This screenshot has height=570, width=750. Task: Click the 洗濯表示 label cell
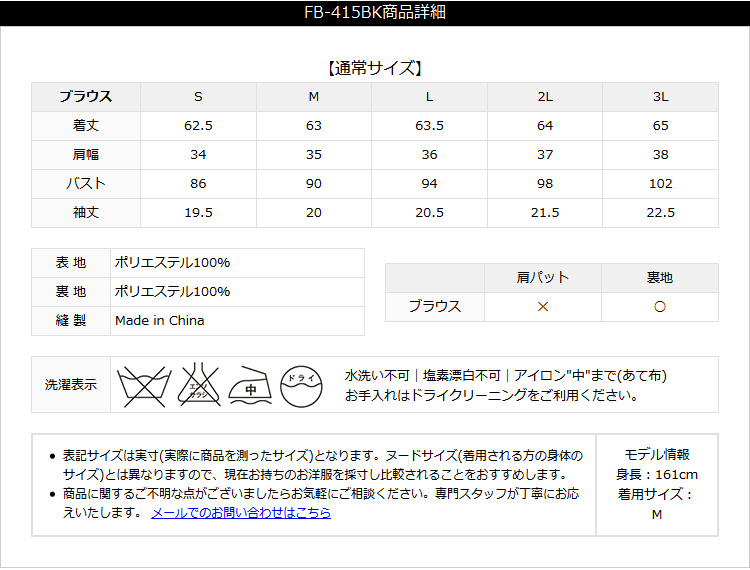(x=71, y=385)
